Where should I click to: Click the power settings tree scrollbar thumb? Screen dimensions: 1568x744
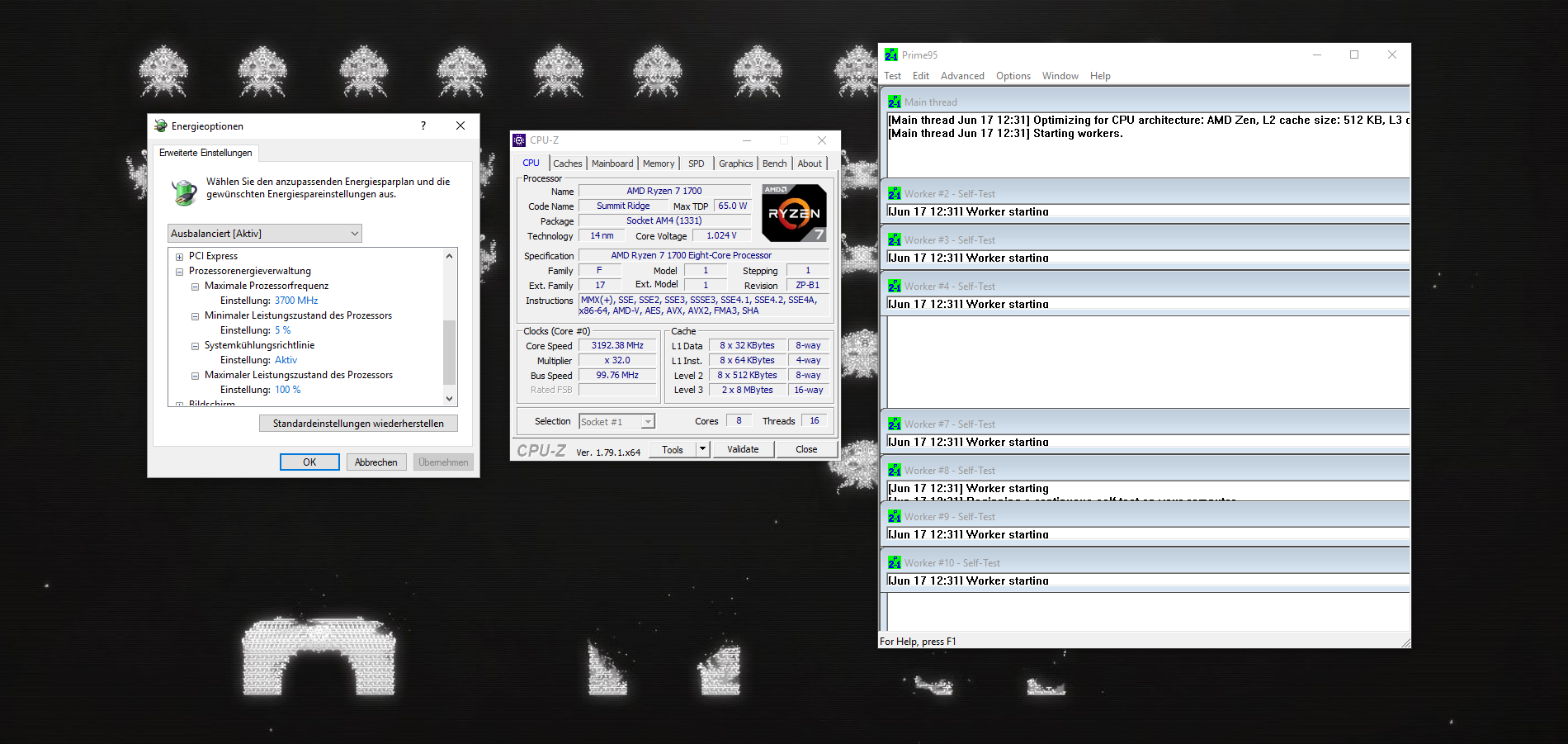450,352
